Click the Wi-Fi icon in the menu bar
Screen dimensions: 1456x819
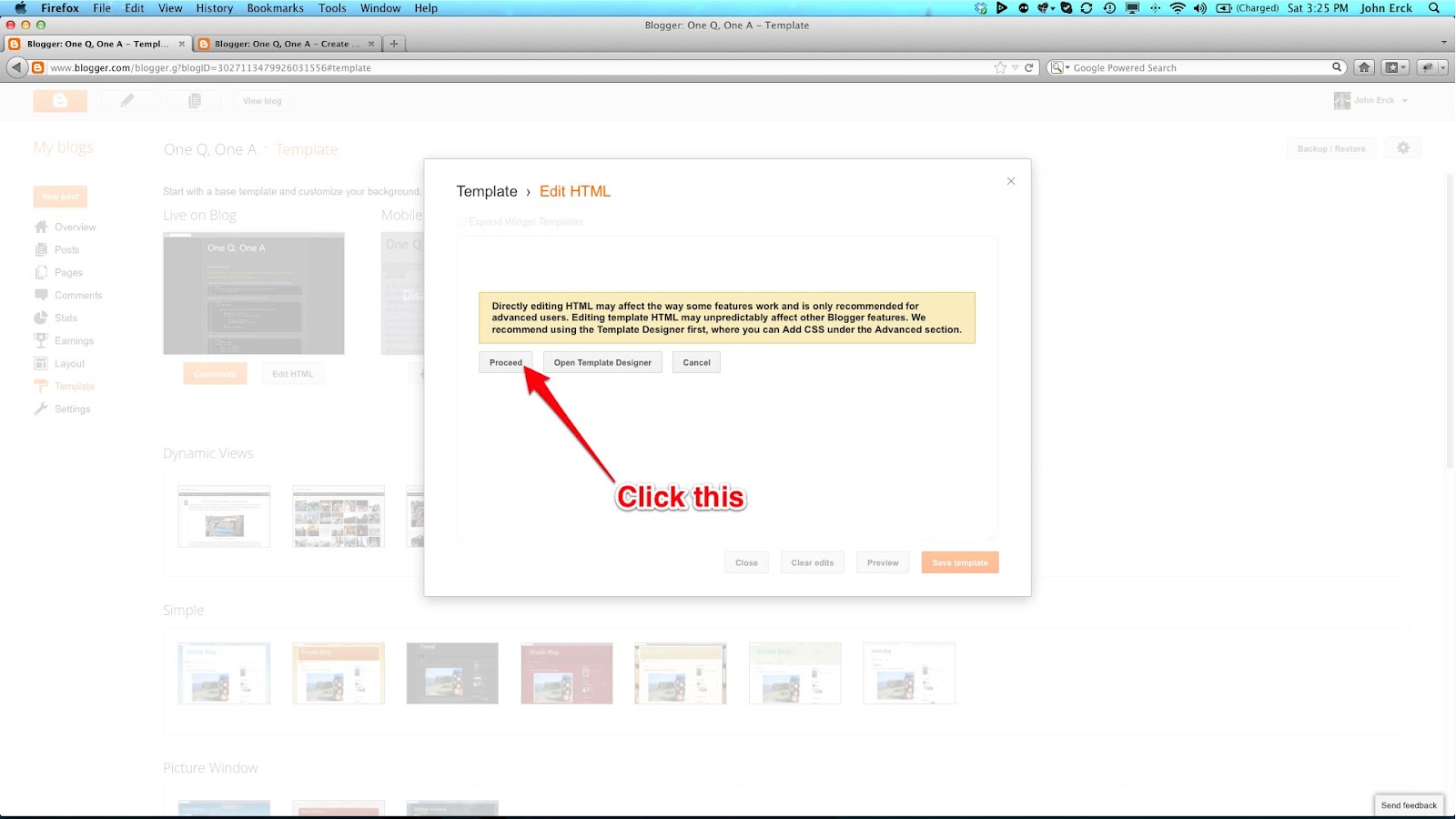point(1177,7)
